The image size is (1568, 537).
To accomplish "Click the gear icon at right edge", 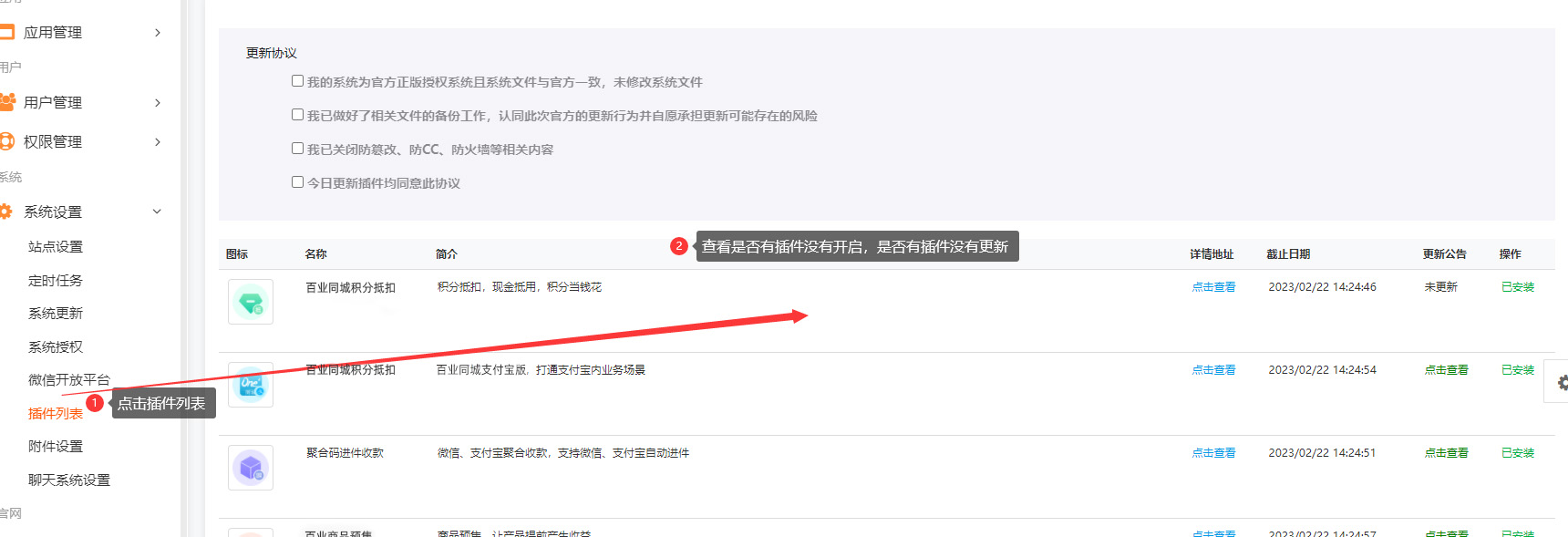I will 1562,383.
